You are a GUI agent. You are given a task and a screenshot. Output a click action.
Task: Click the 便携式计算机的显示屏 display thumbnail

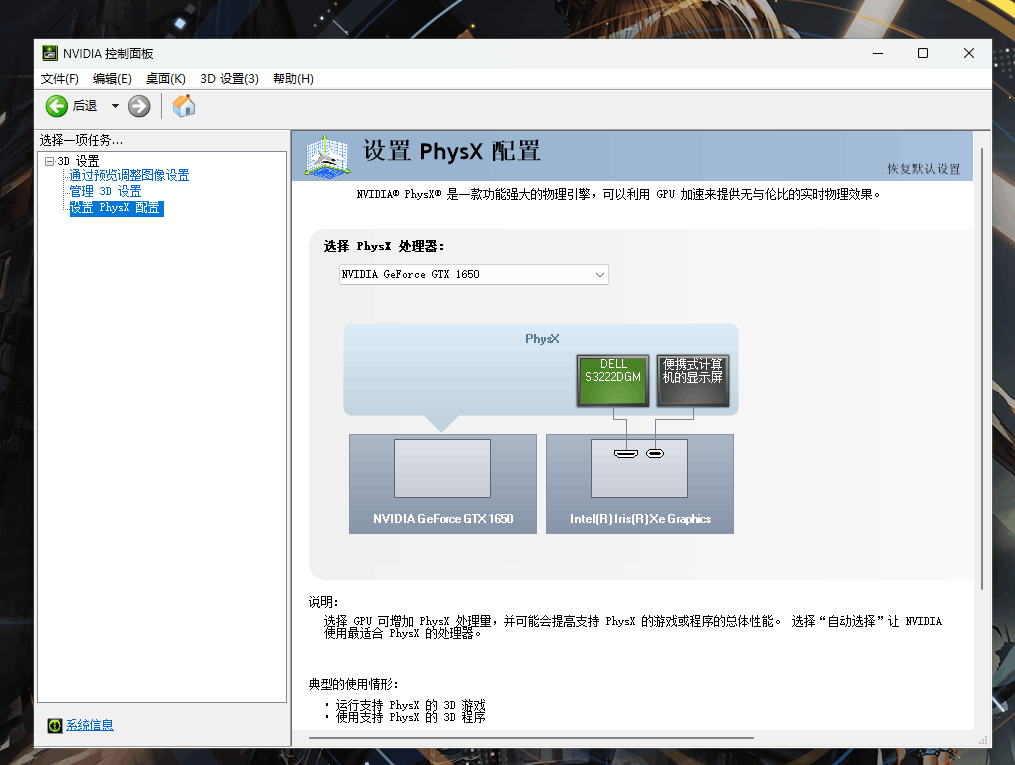coord(693,381)
